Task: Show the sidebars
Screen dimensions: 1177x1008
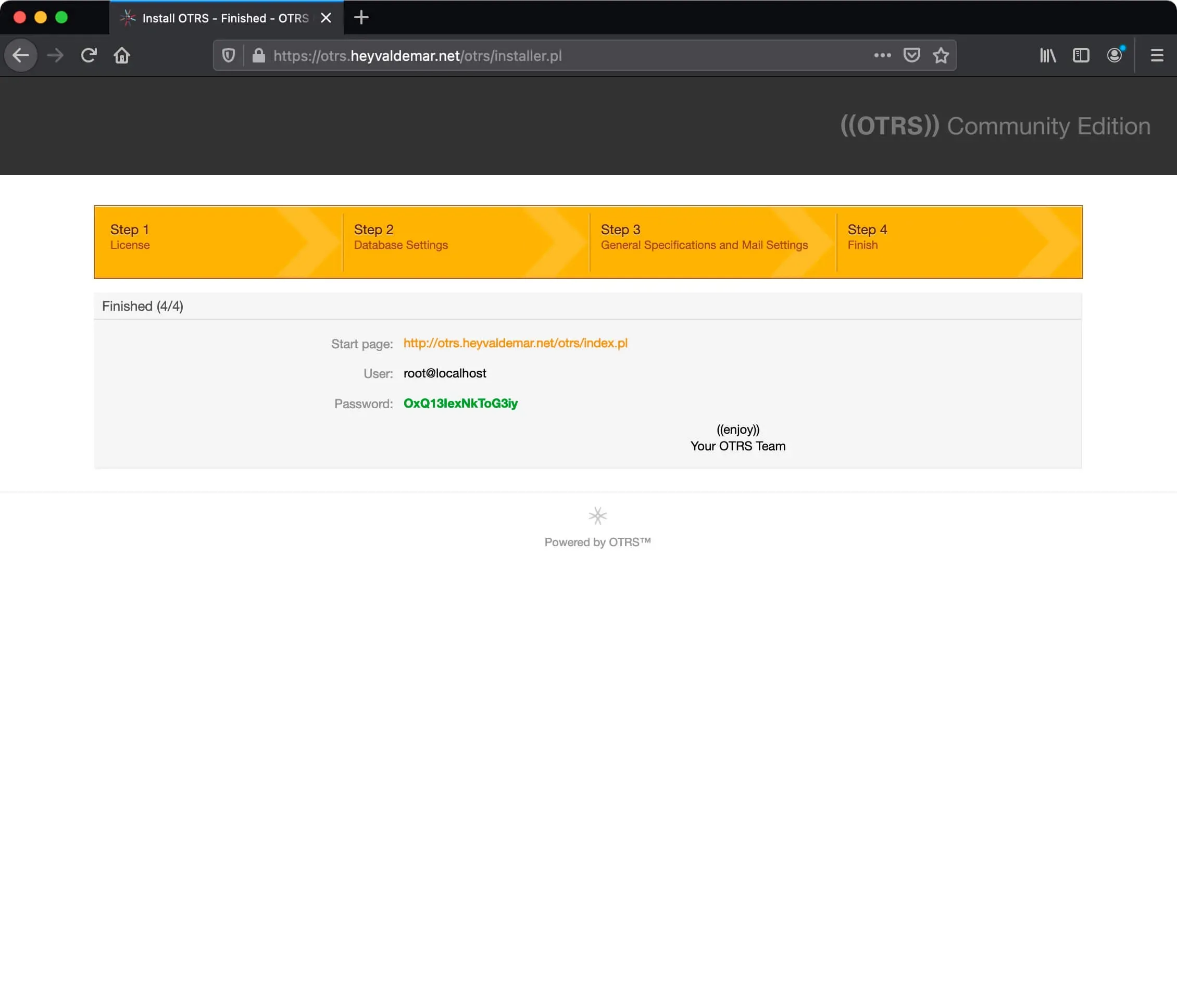Action: click(1081, 55)
